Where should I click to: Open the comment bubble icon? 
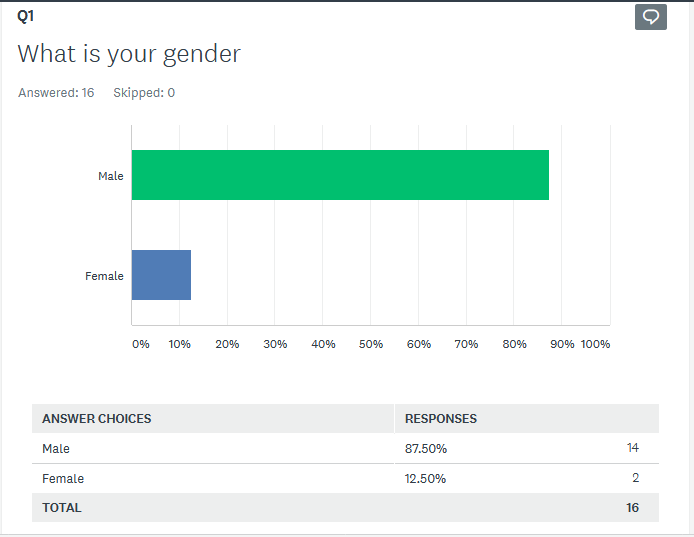click(650, 17)
